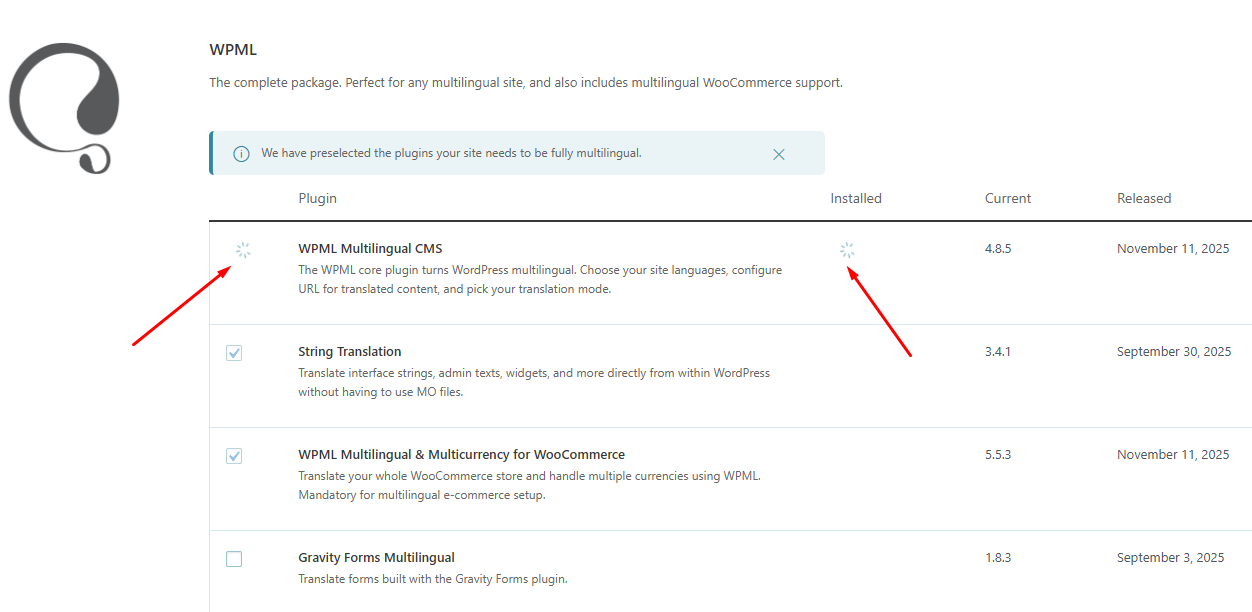The width and height of the screenshot is (1252, 612).
Task: Click WPML Multilingual & Multicurrency for WooCommerce title
Action: (461, 454)
